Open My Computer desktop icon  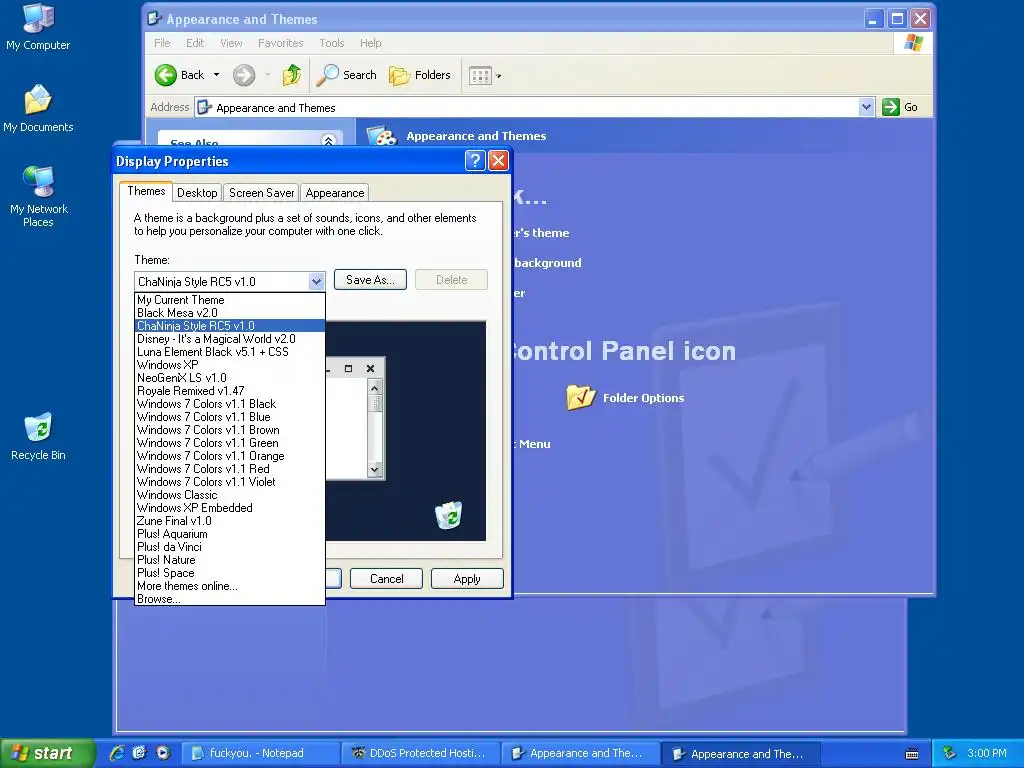pyautogui.click(x=38, y=27)
